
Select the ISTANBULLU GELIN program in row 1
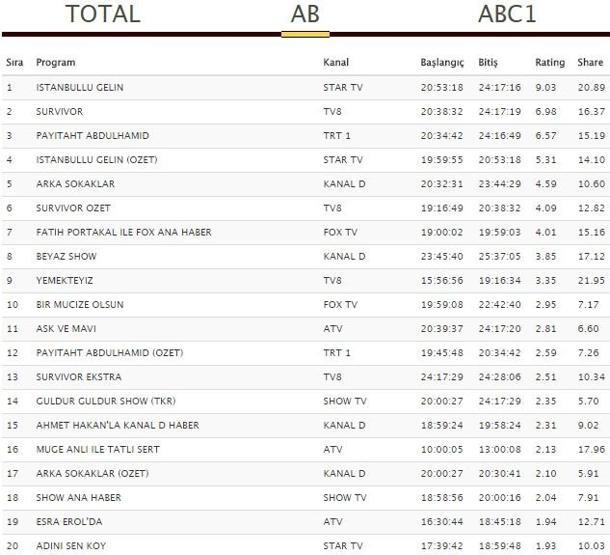tap(80, 88)
